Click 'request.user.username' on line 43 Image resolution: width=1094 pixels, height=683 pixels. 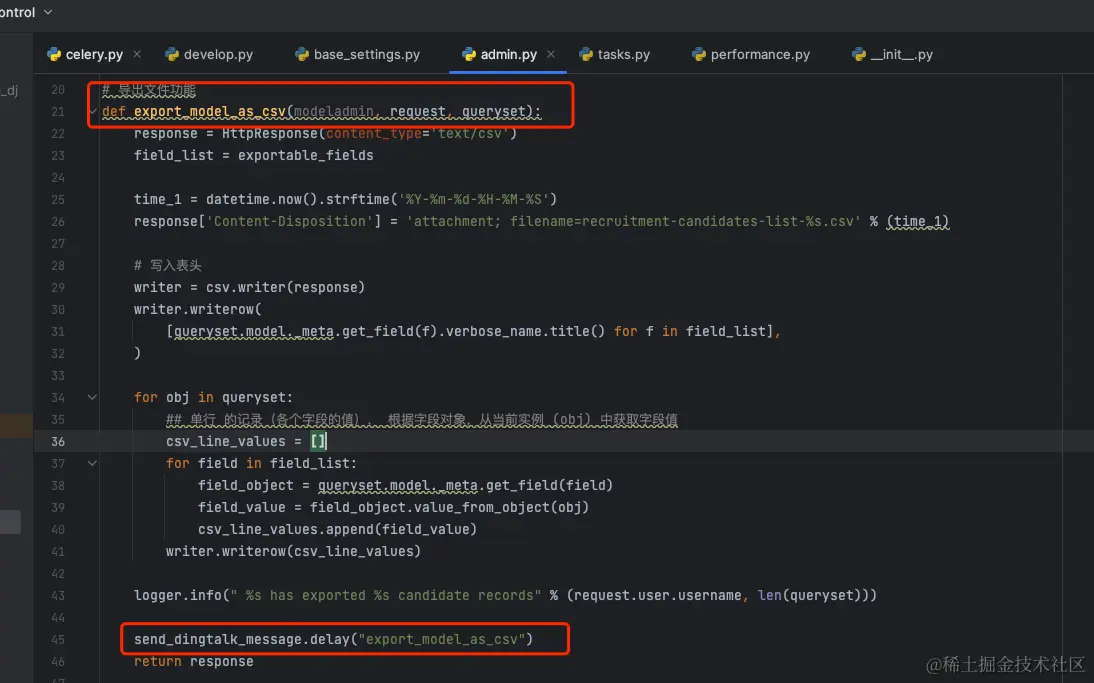point(658,596)
